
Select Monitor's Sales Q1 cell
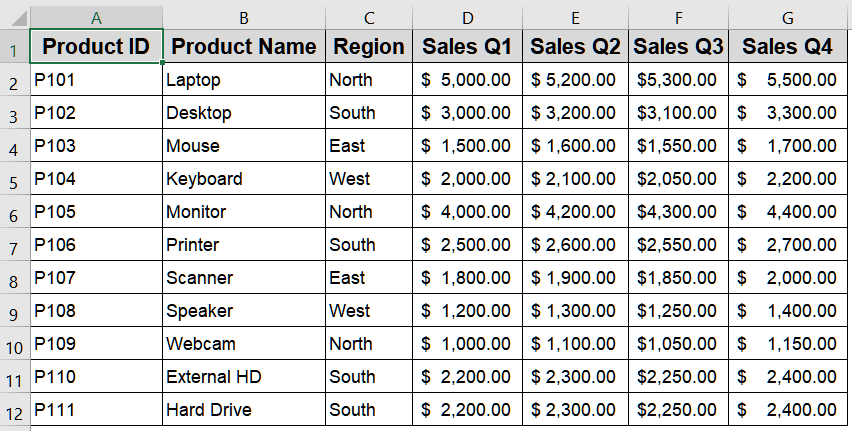pos(467,212)
